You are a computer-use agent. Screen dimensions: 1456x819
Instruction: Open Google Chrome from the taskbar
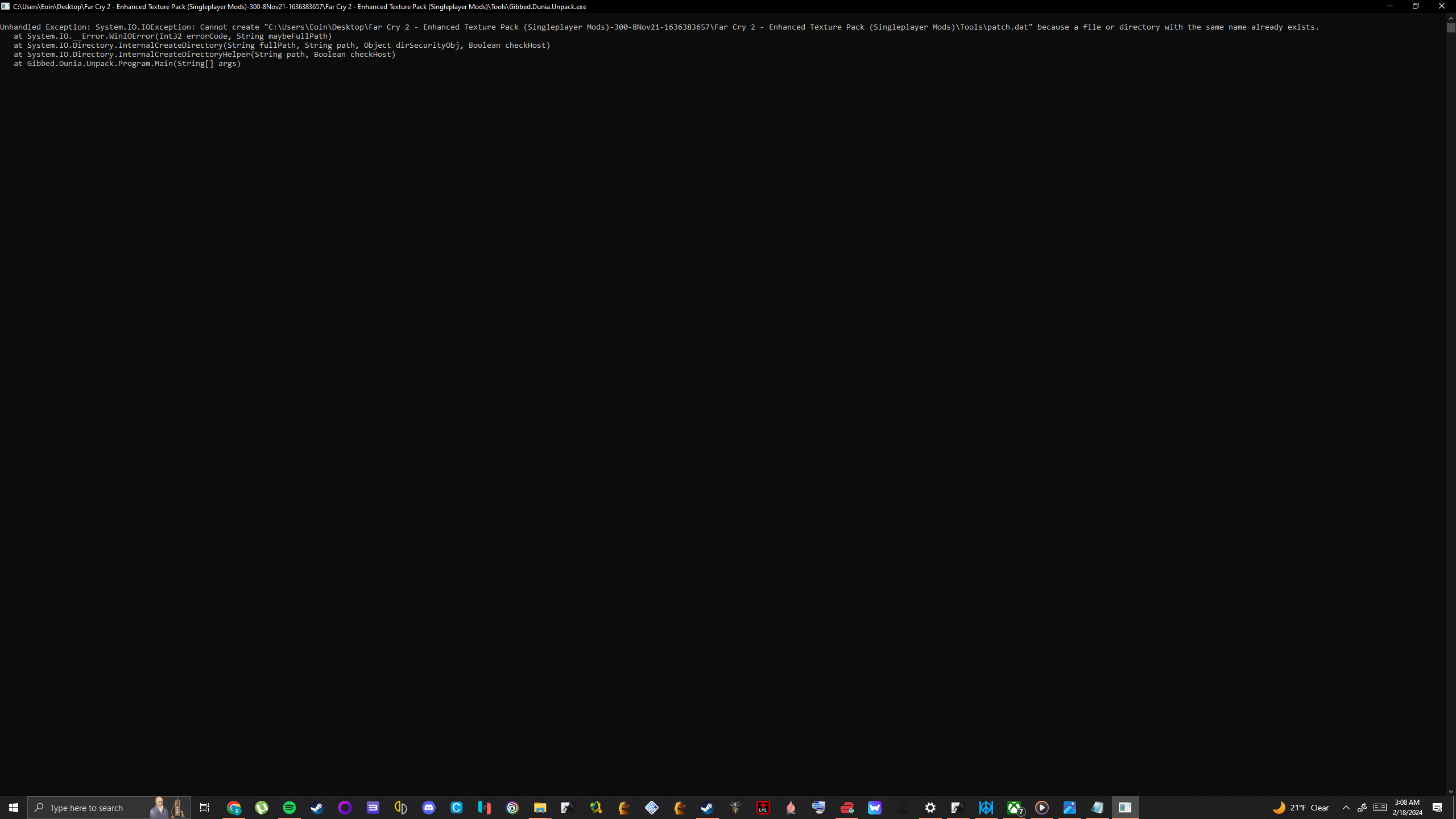tap(234, 808)
